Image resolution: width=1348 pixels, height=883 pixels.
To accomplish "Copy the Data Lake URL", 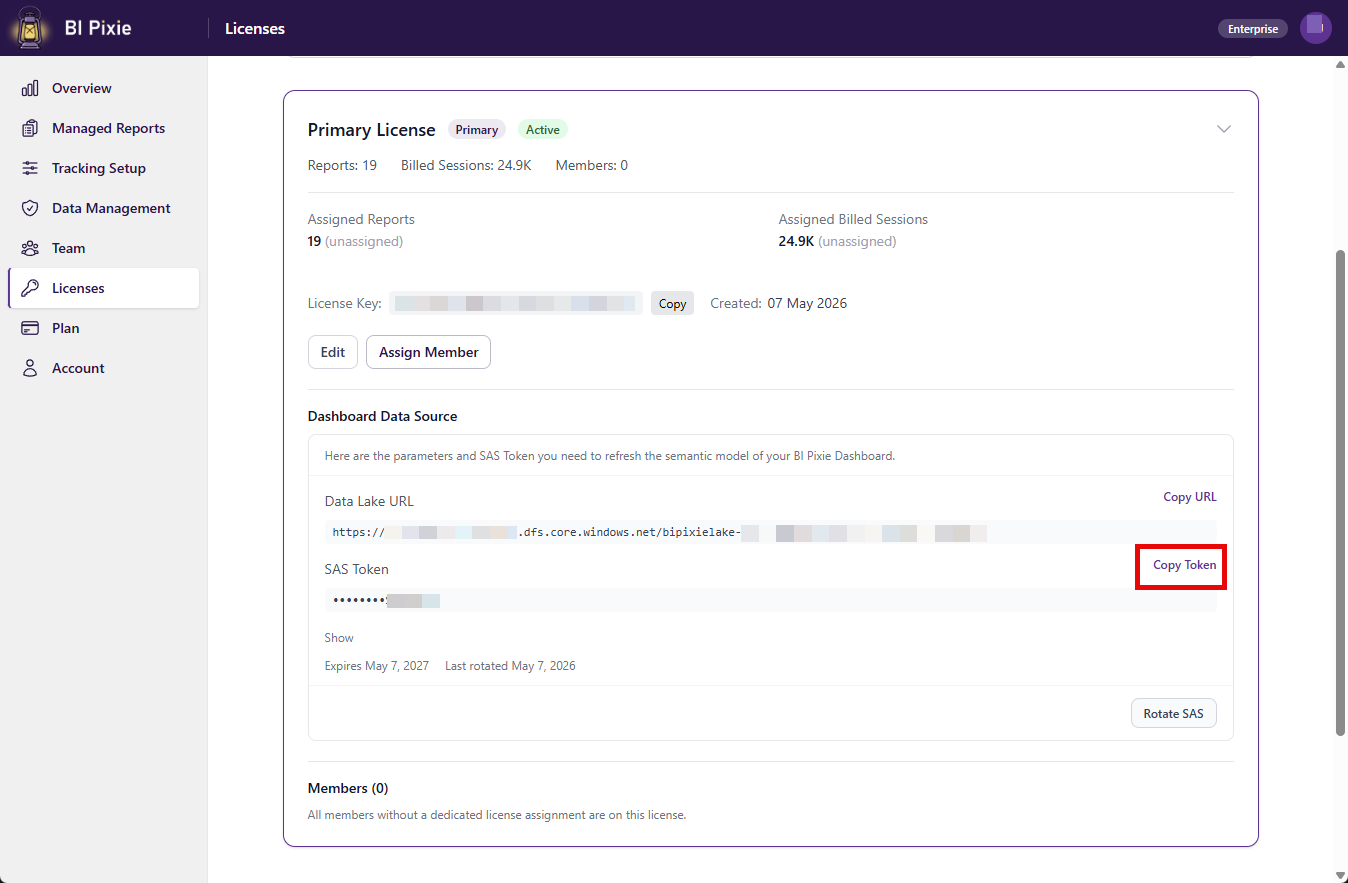I will pos(1190,497).
